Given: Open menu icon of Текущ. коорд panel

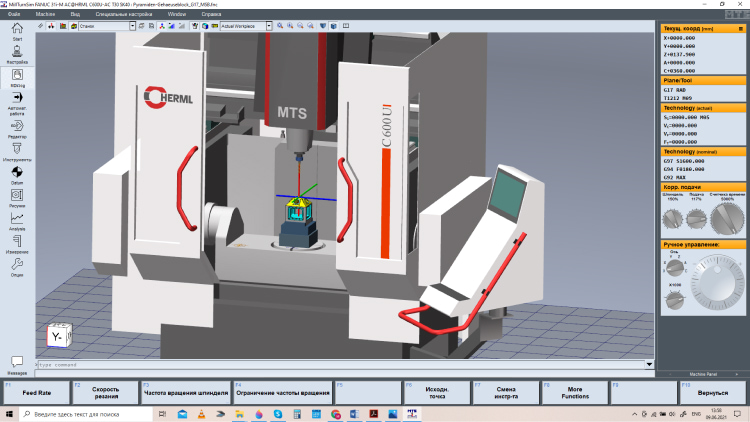Looking at the screenshot, I should (x=740, y=29).
